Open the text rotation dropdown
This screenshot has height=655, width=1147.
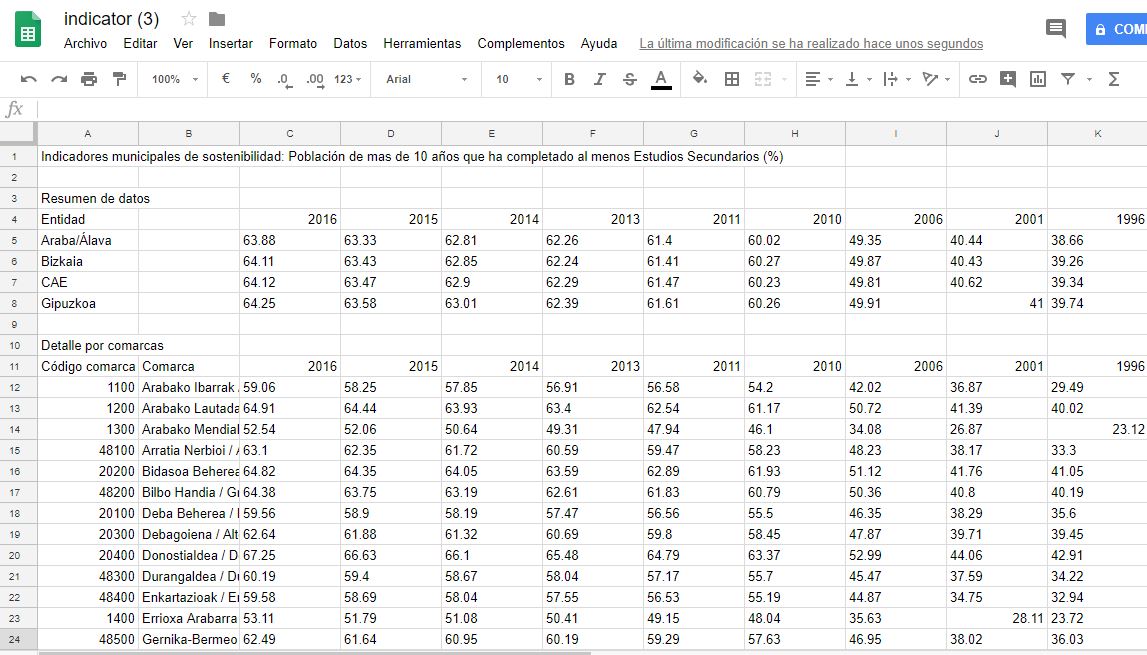(x=936, y=79)
